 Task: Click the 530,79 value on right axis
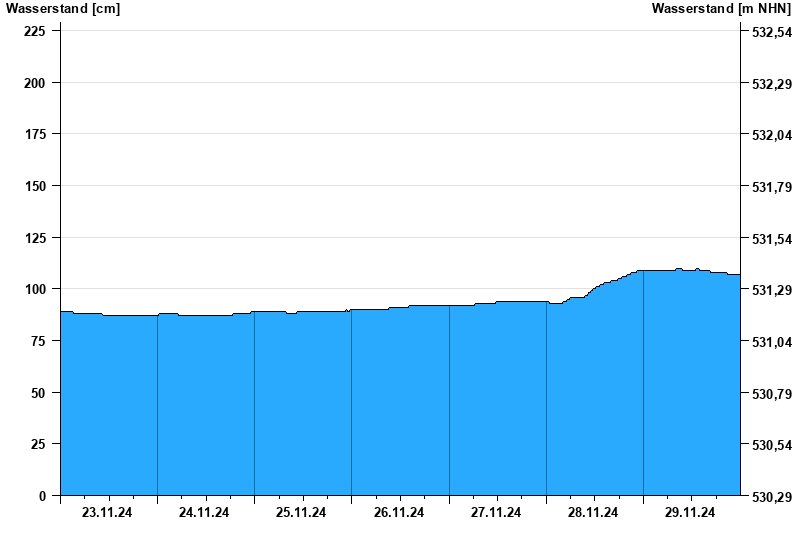point(772,394)
